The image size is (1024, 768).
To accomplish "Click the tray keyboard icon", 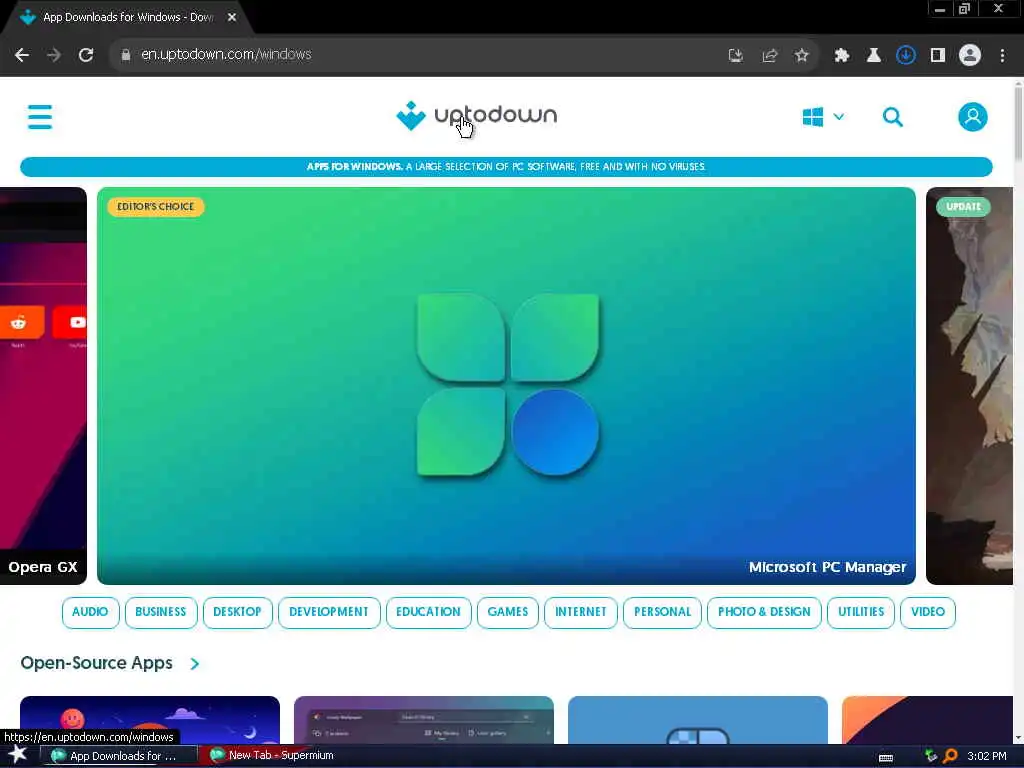I will (886, 757).
